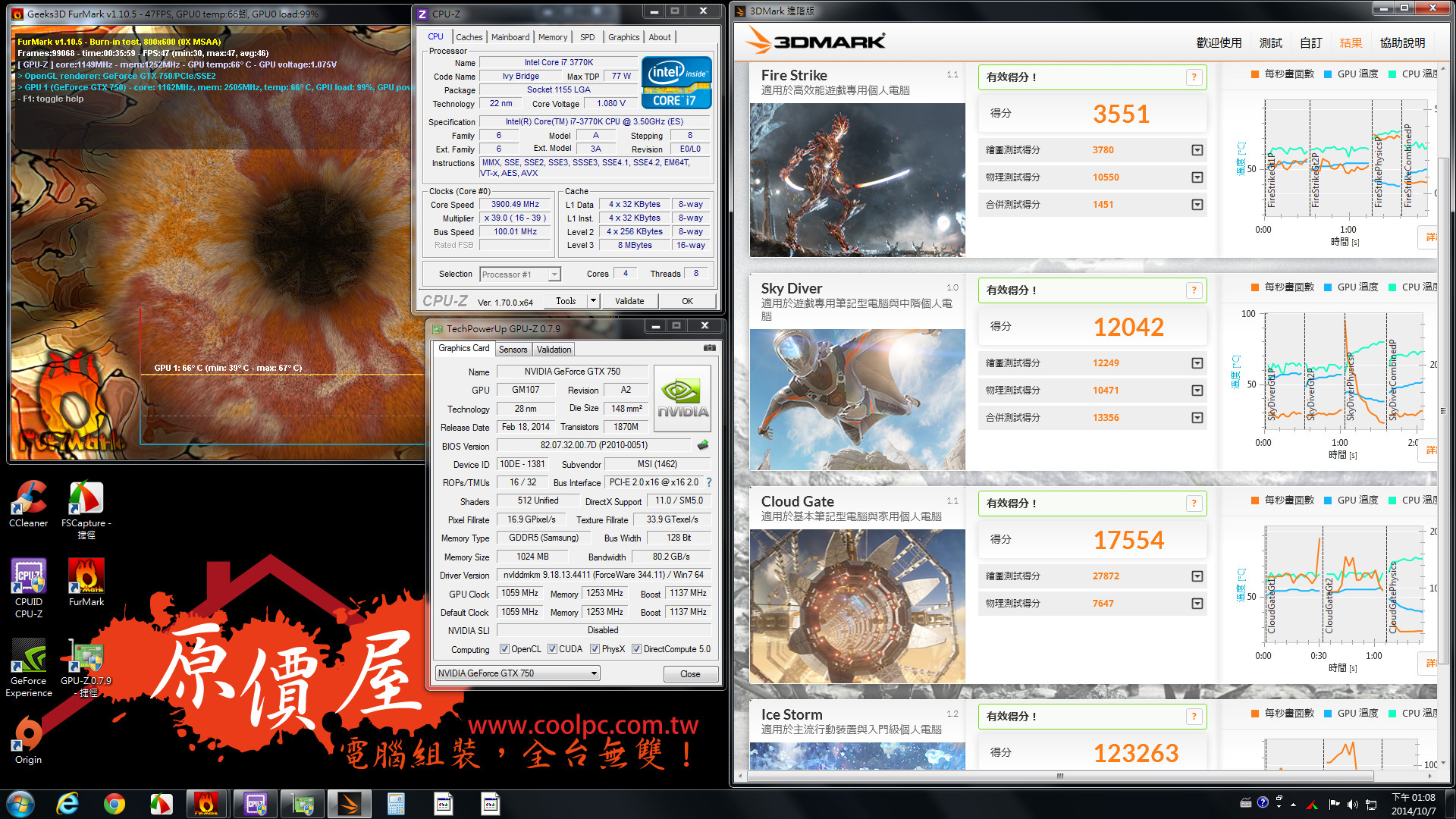Toggle the PhysX checkbox in GPU-Z
1456x819 pixels.
[595, 649]
